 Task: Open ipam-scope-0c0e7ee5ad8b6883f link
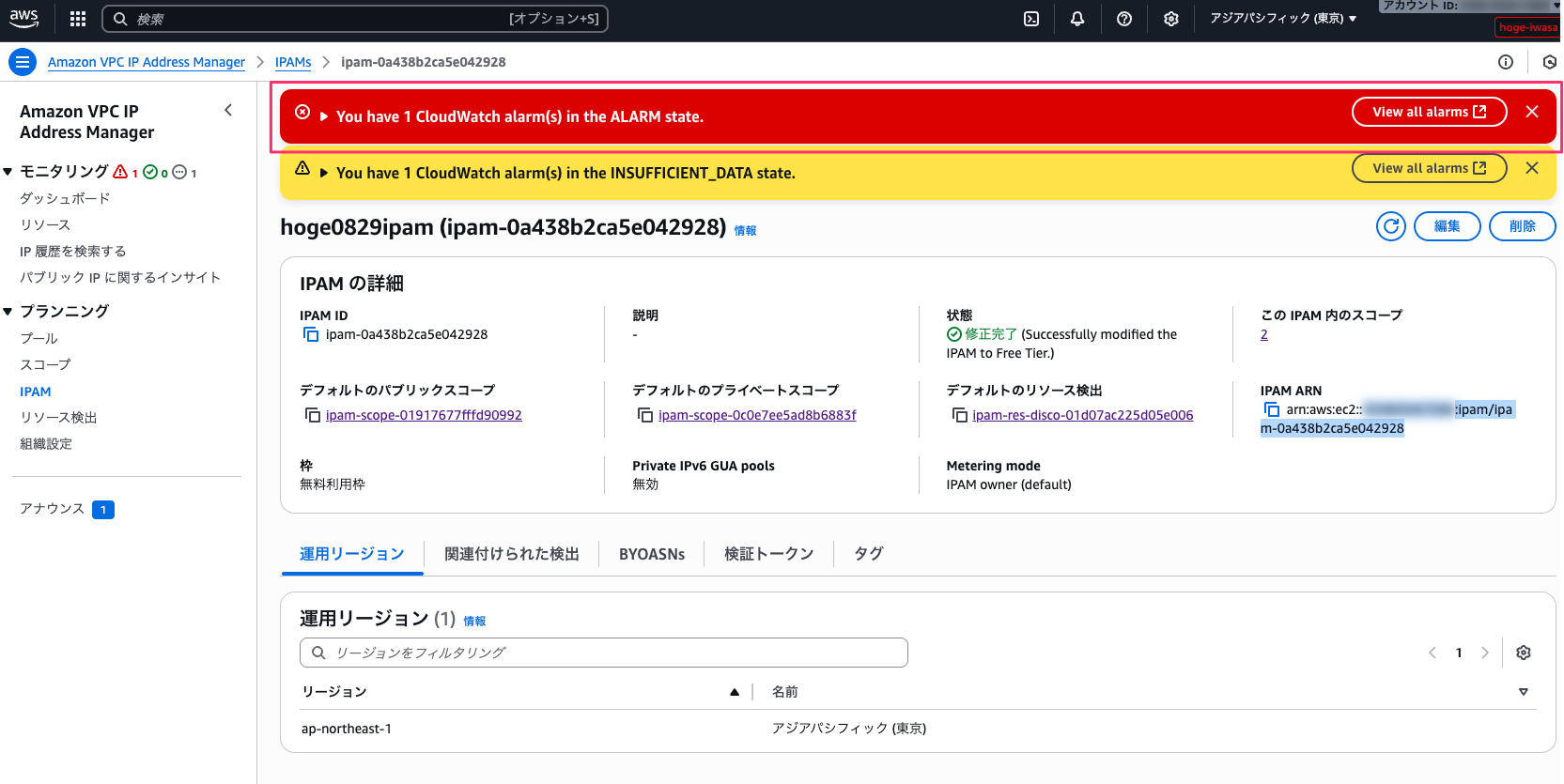click(x=757, y=415)
